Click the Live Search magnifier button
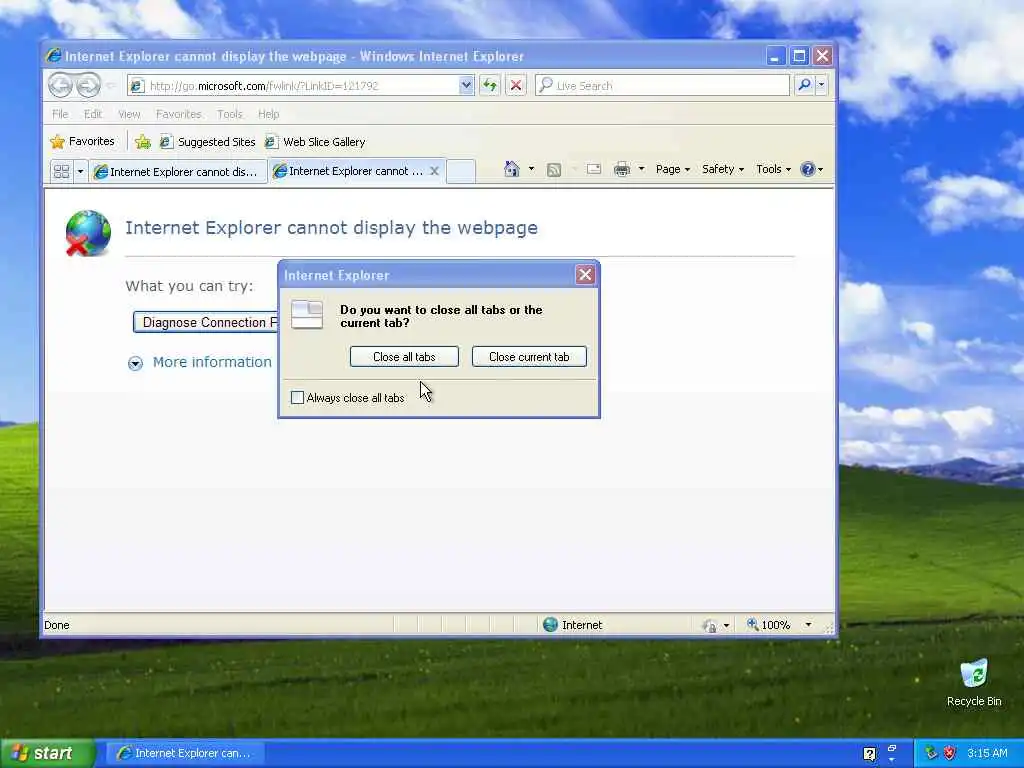This screenshot has height=768, width=1024. click(x=805, y=85)
